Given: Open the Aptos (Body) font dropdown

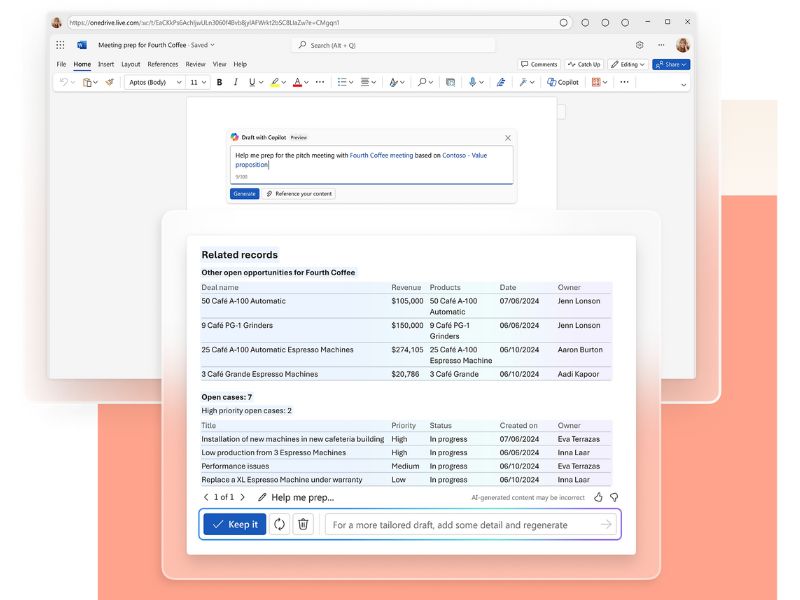Looking at the screenshot, I should pyautogui.click(x=154, y=82).
